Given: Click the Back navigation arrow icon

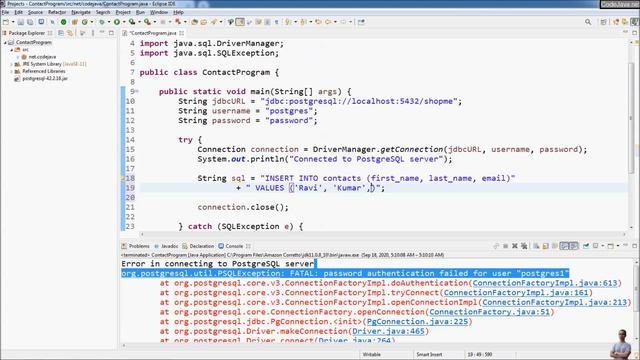Looking at the screenshot, I should click(328, 22).
